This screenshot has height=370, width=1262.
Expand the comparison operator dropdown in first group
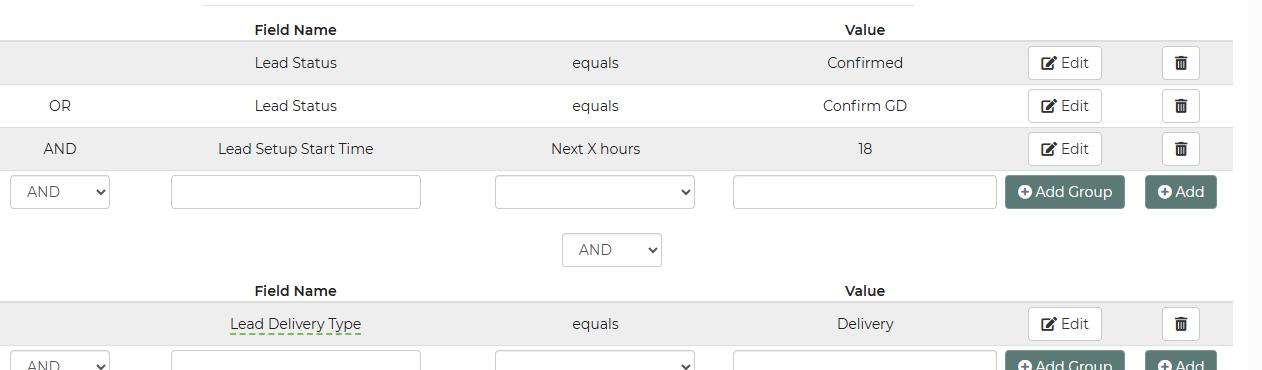pyautogui.click(x=595, y=192)
